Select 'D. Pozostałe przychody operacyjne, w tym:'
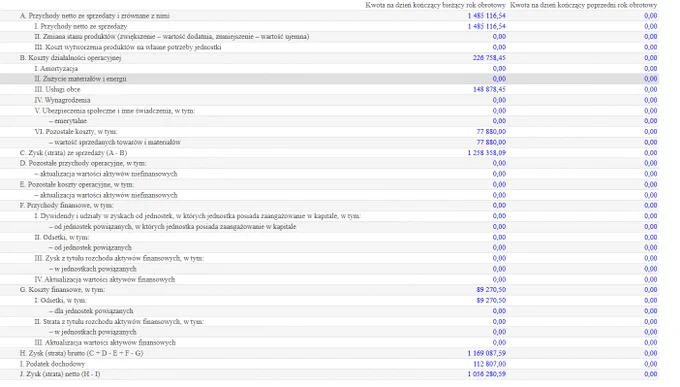 tap(83, 163)
